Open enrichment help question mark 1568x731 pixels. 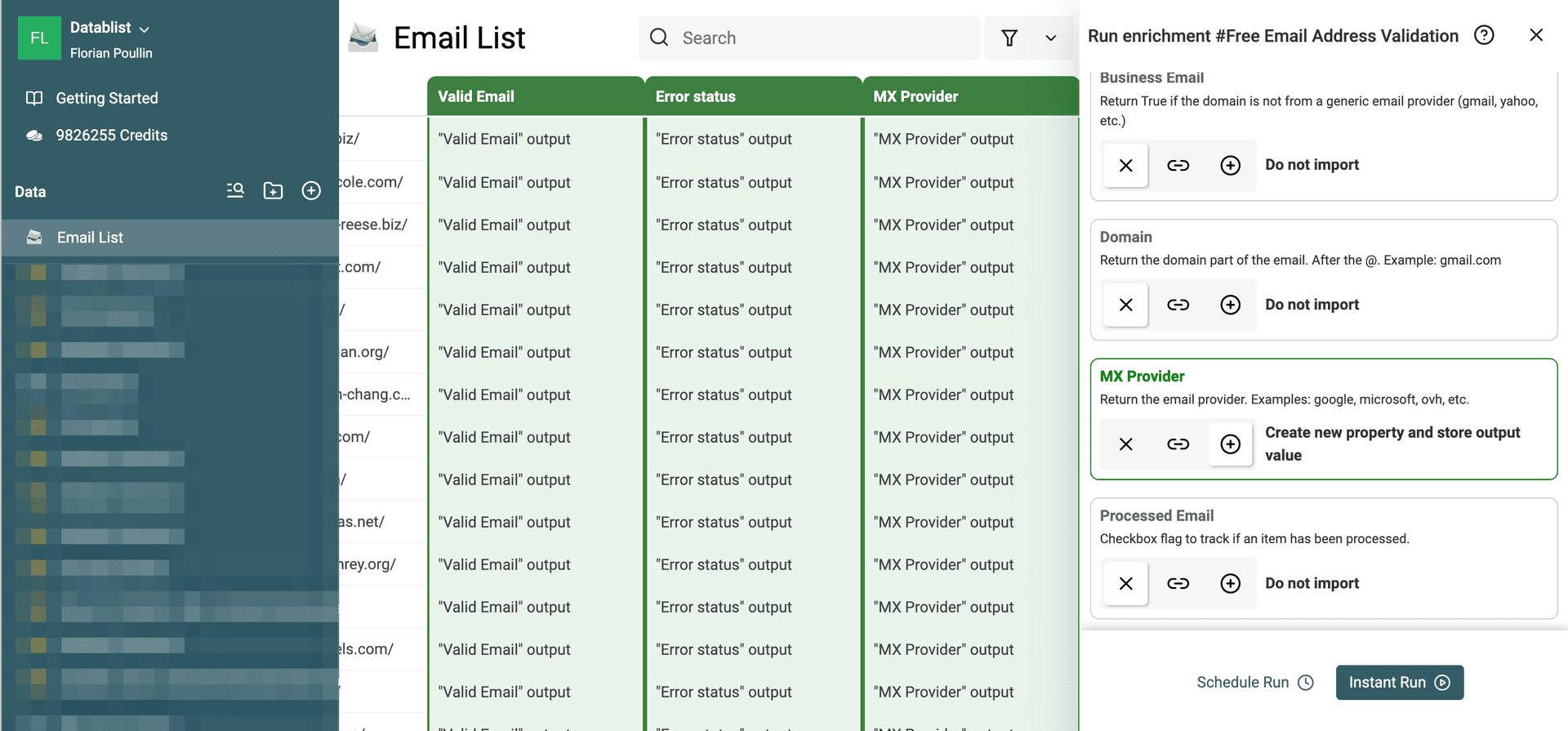[1484, 35]
